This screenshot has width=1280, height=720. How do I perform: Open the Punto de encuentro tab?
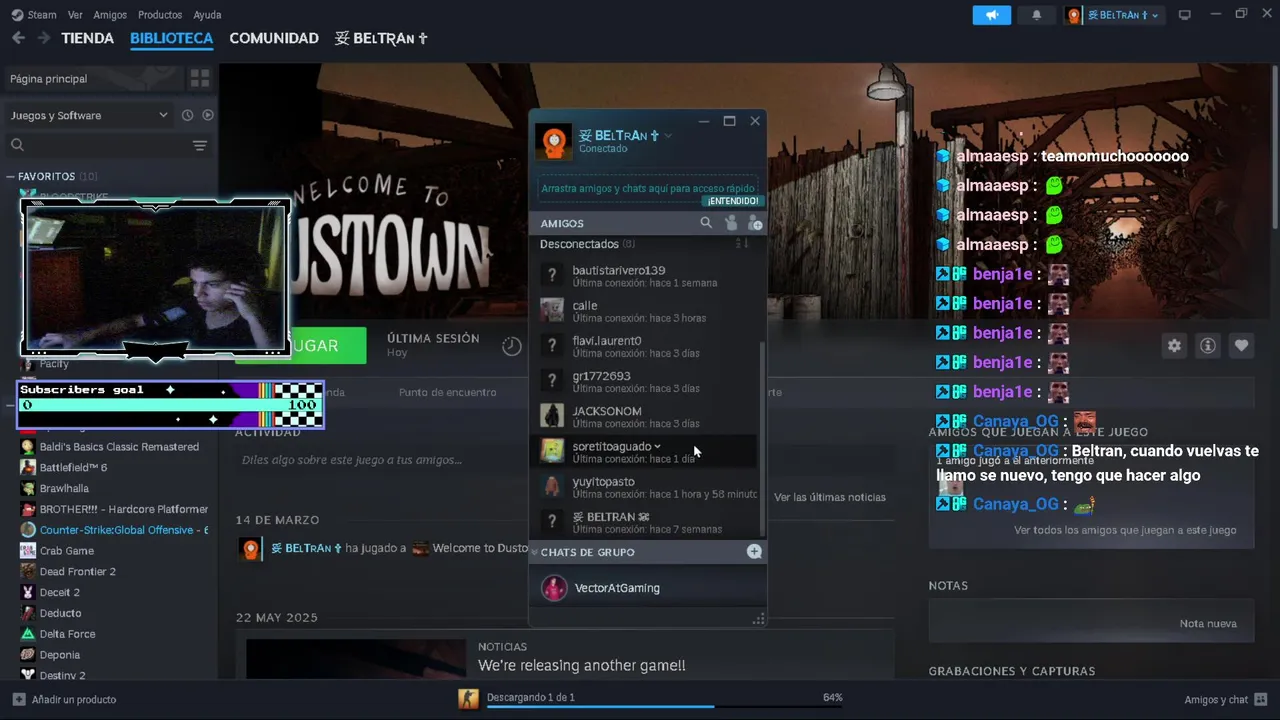447,392
